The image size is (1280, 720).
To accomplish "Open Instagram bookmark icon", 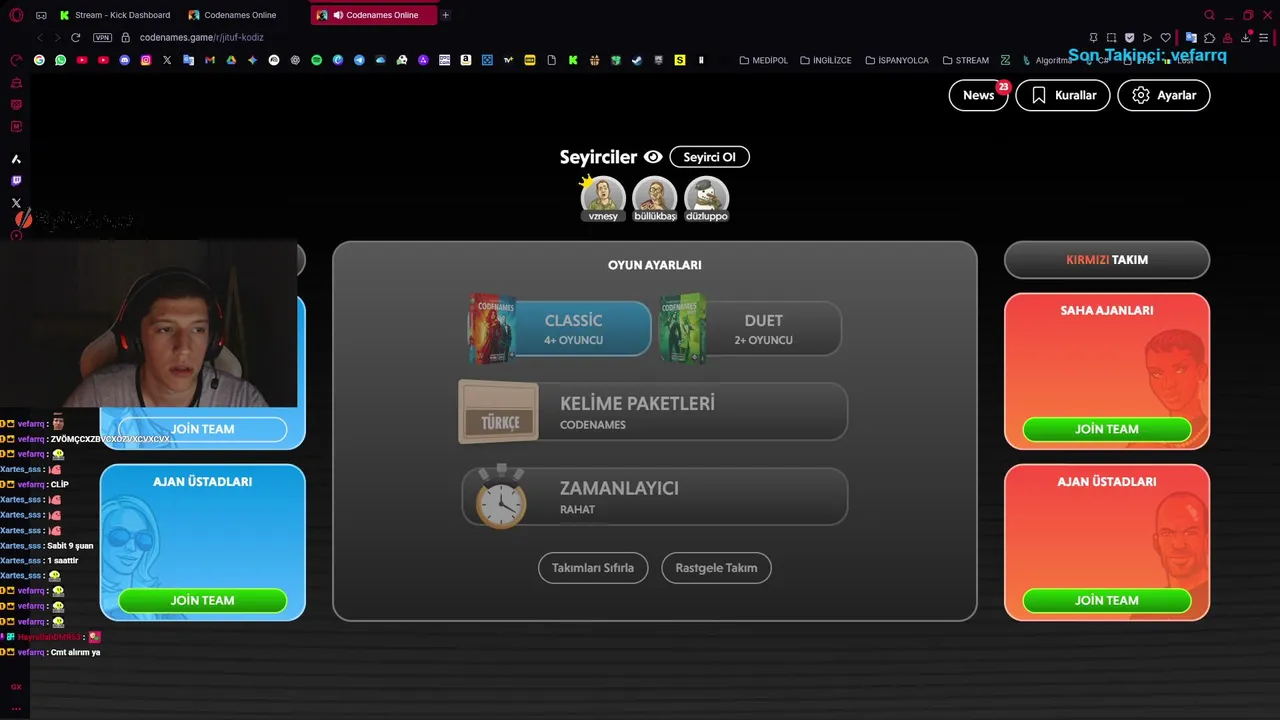I will pyautogui.click(x=145, y=60).
